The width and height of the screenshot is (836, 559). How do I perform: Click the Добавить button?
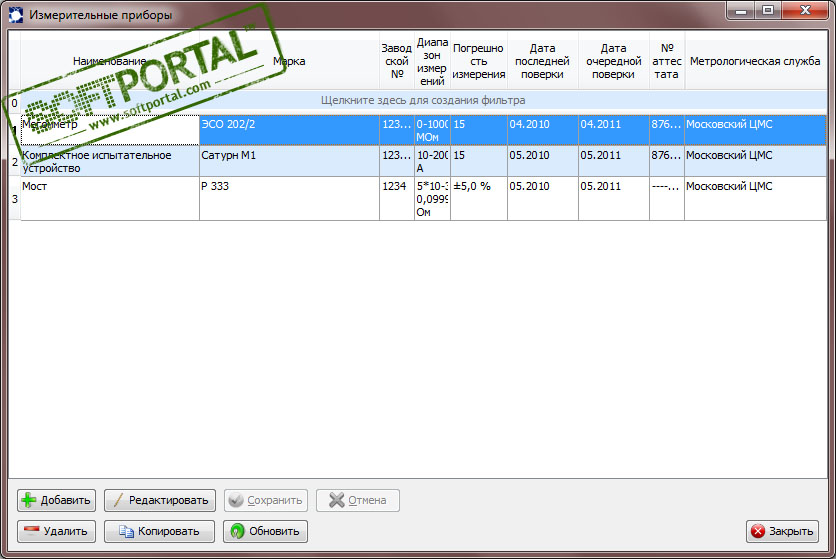(57, 500)
